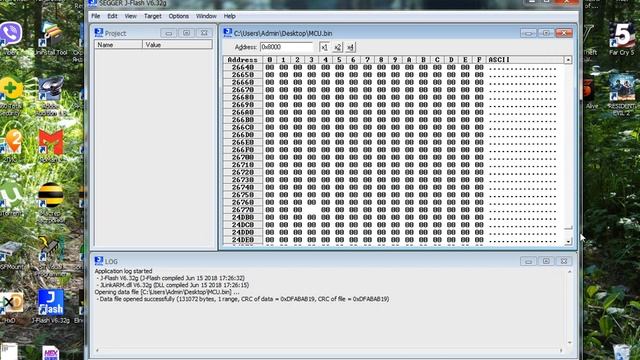Open the File menu
The image size is (640, 360).
96,16
